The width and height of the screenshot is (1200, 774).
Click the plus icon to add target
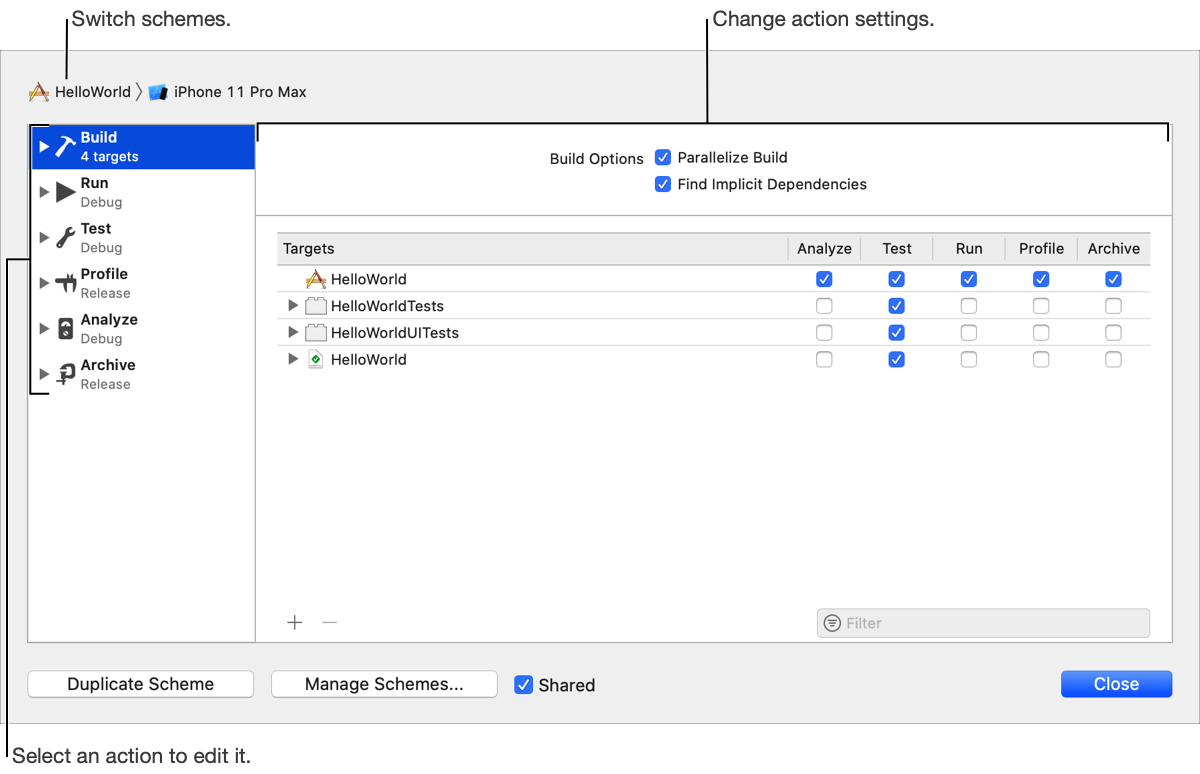tap(295, 622)
